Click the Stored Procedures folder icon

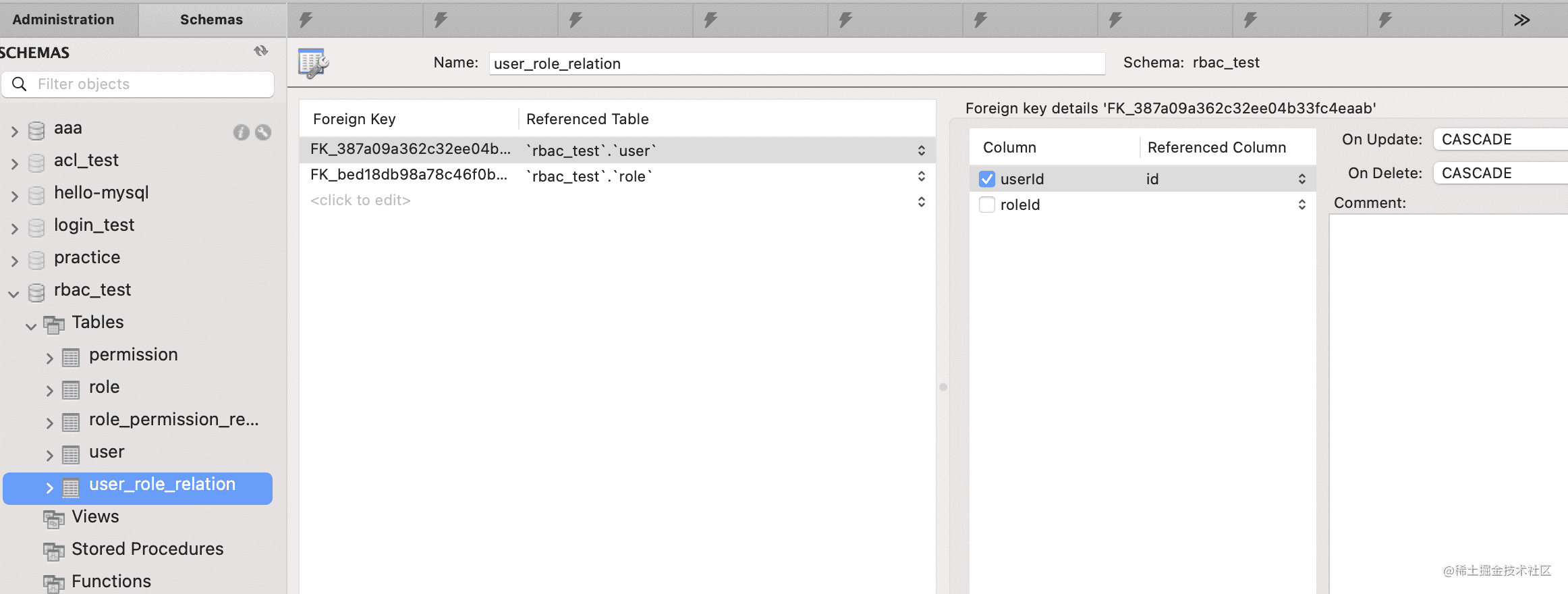pyautogui.click(x=54, y=551)
